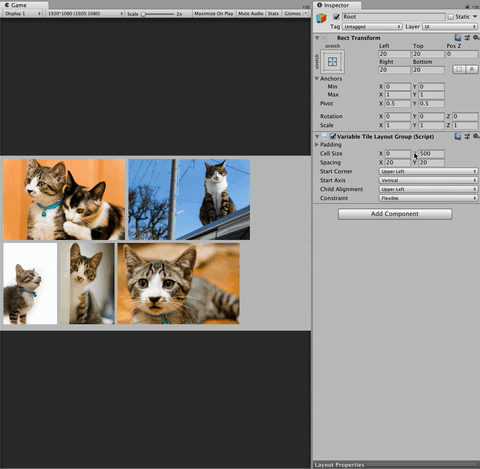The width and height of the screenshot is (480, 469).
Task: Click the Game view Scale slider
Action: coord(158,14)
